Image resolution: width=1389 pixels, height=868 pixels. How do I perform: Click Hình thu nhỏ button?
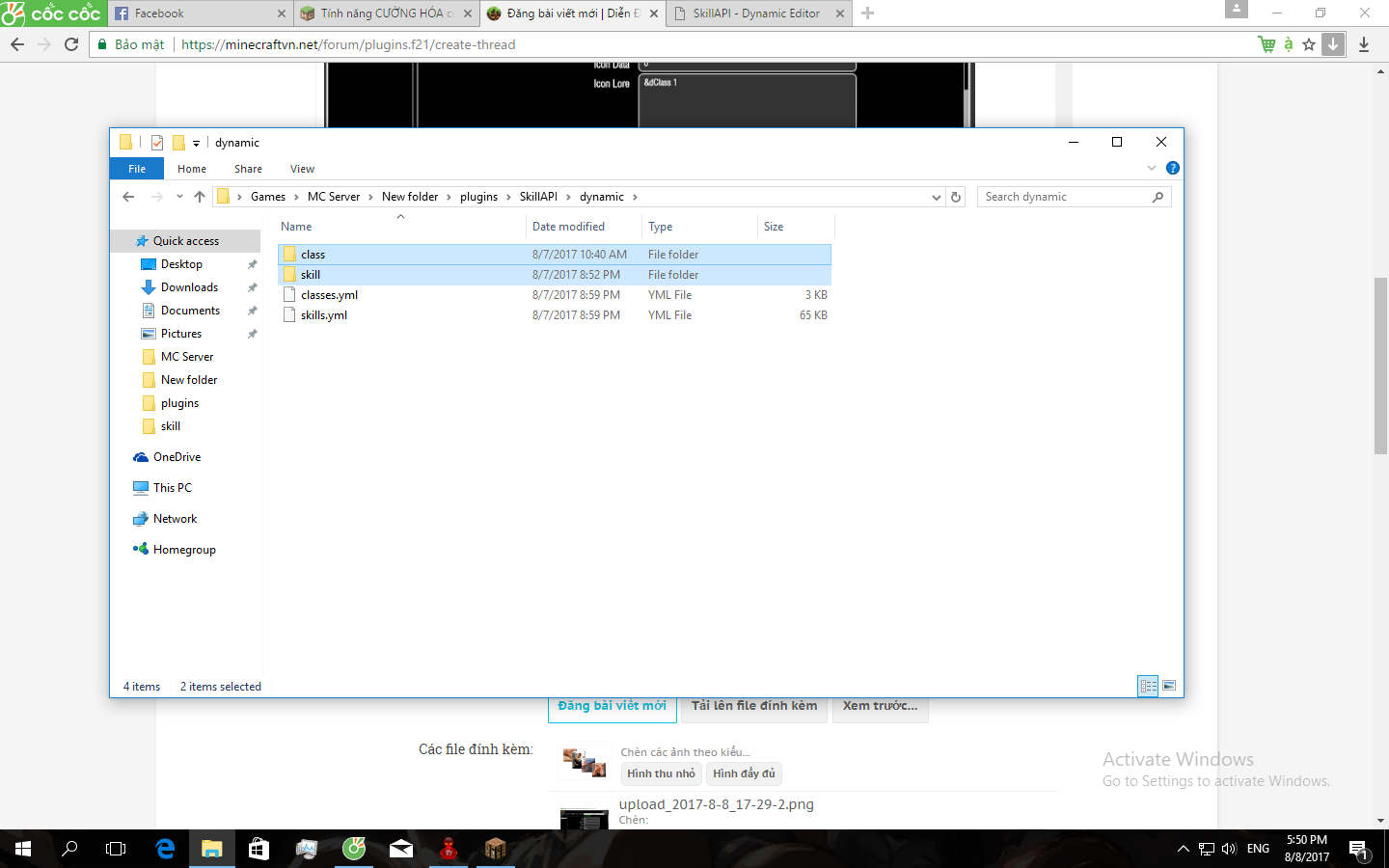point(661,773)
